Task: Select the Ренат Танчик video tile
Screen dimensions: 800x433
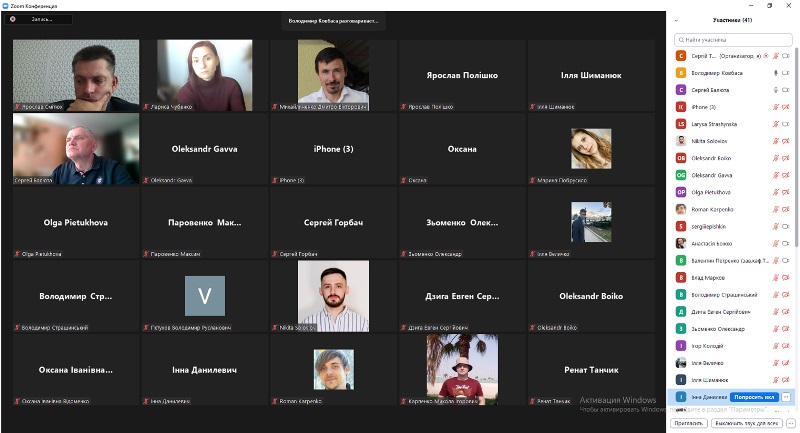Action: click(591, 370)
